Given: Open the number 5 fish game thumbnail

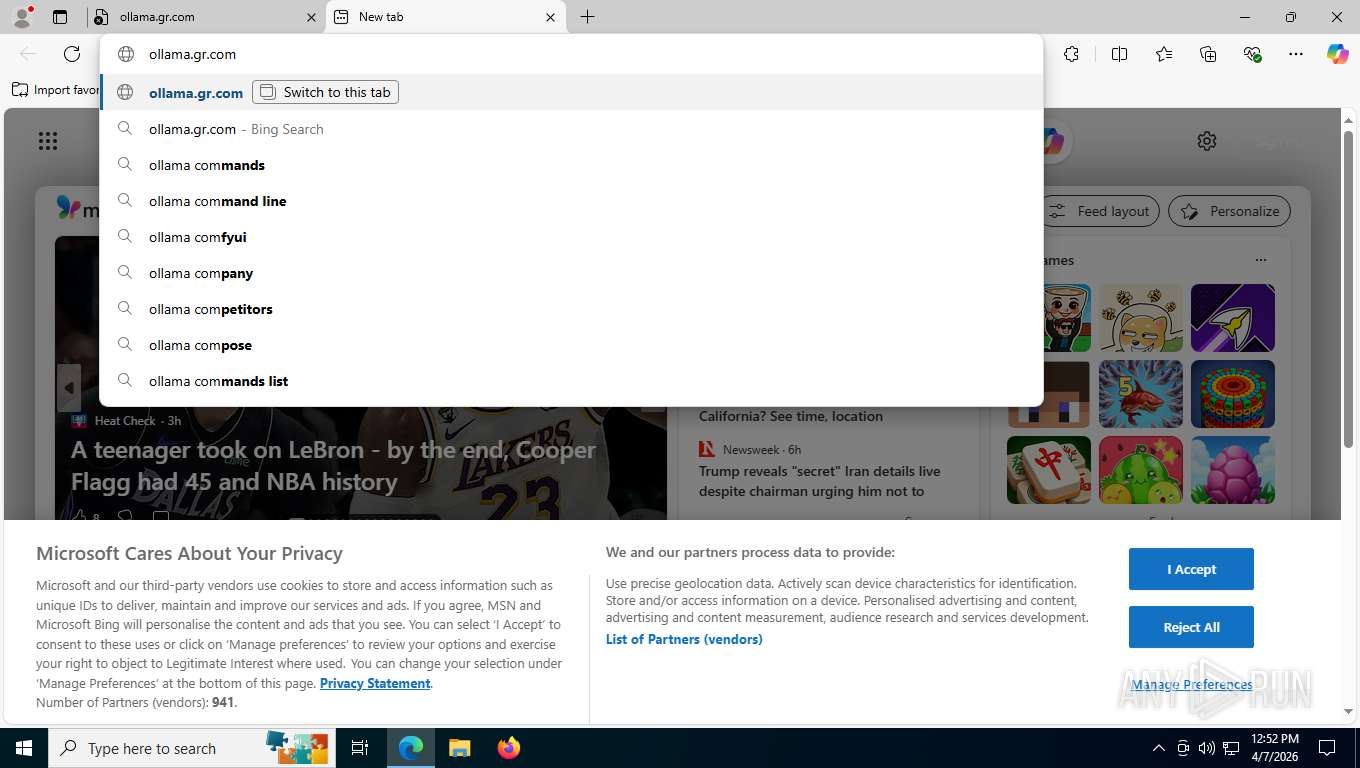Looking at the screenshot, I should (1141, 394).
